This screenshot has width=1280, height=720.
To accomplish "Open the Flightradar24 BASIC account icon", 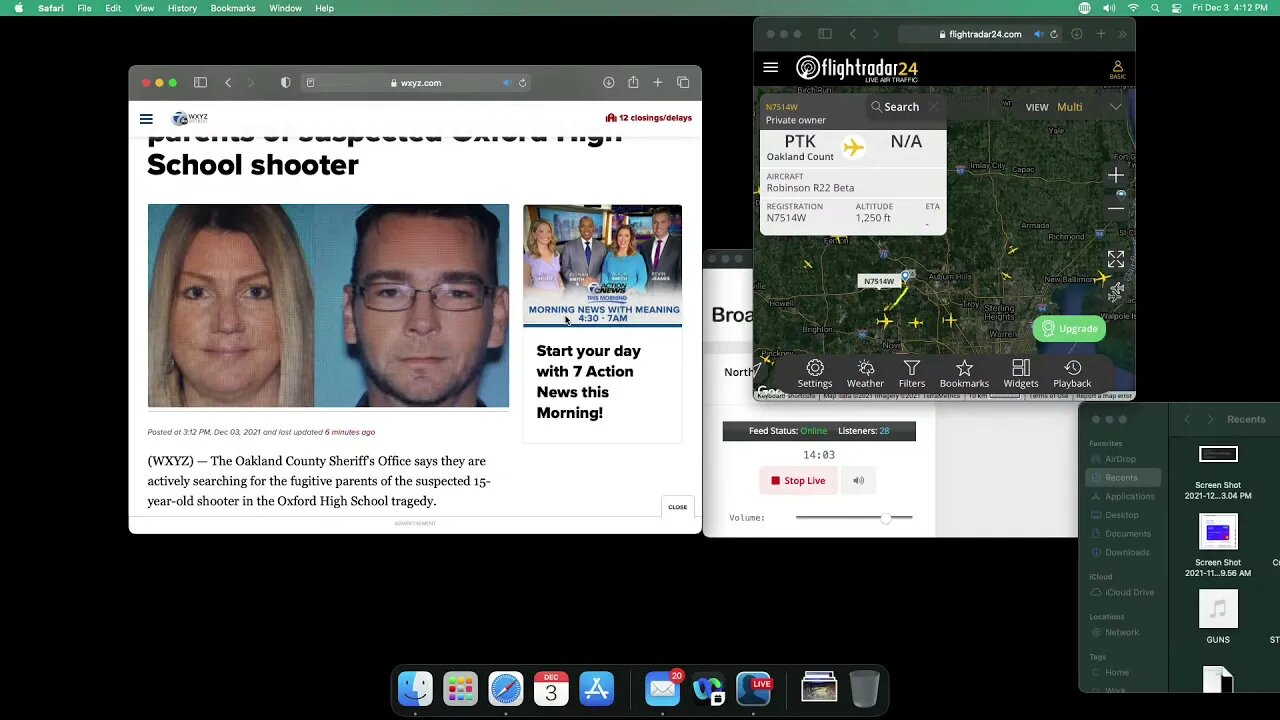I will click(1117, 69).
